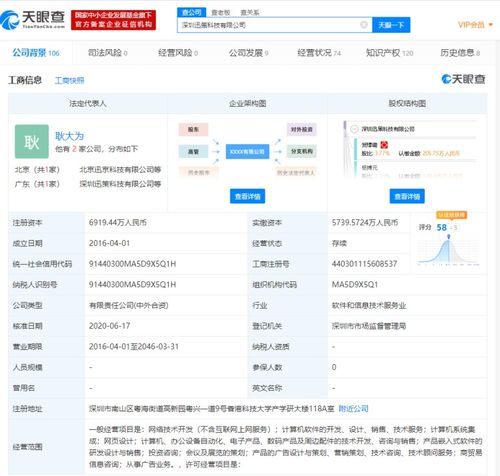The image size is (500, 476).
Task: Switch to the 经营风险 tab
Action: pyautogui.click(x=178, y=53)
